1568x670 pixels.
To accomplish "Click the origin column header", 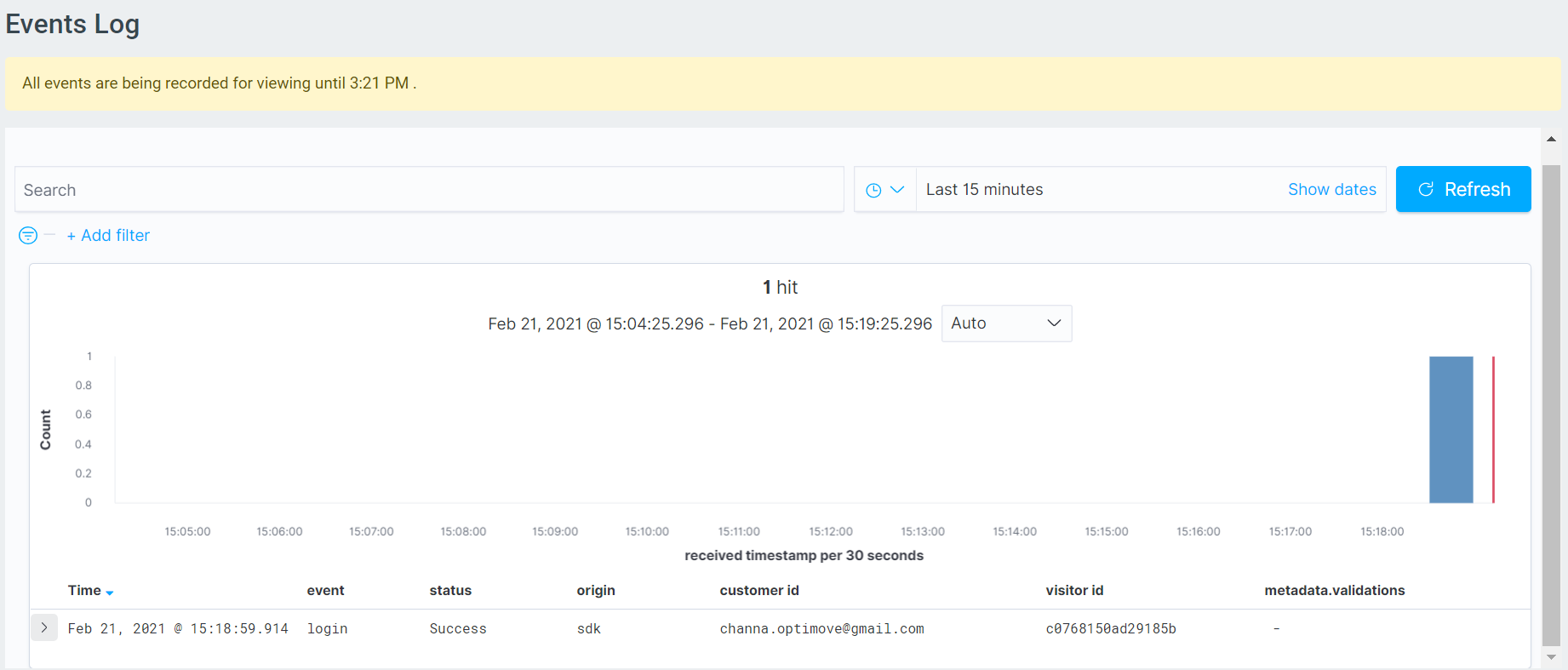I will (596, 591).
